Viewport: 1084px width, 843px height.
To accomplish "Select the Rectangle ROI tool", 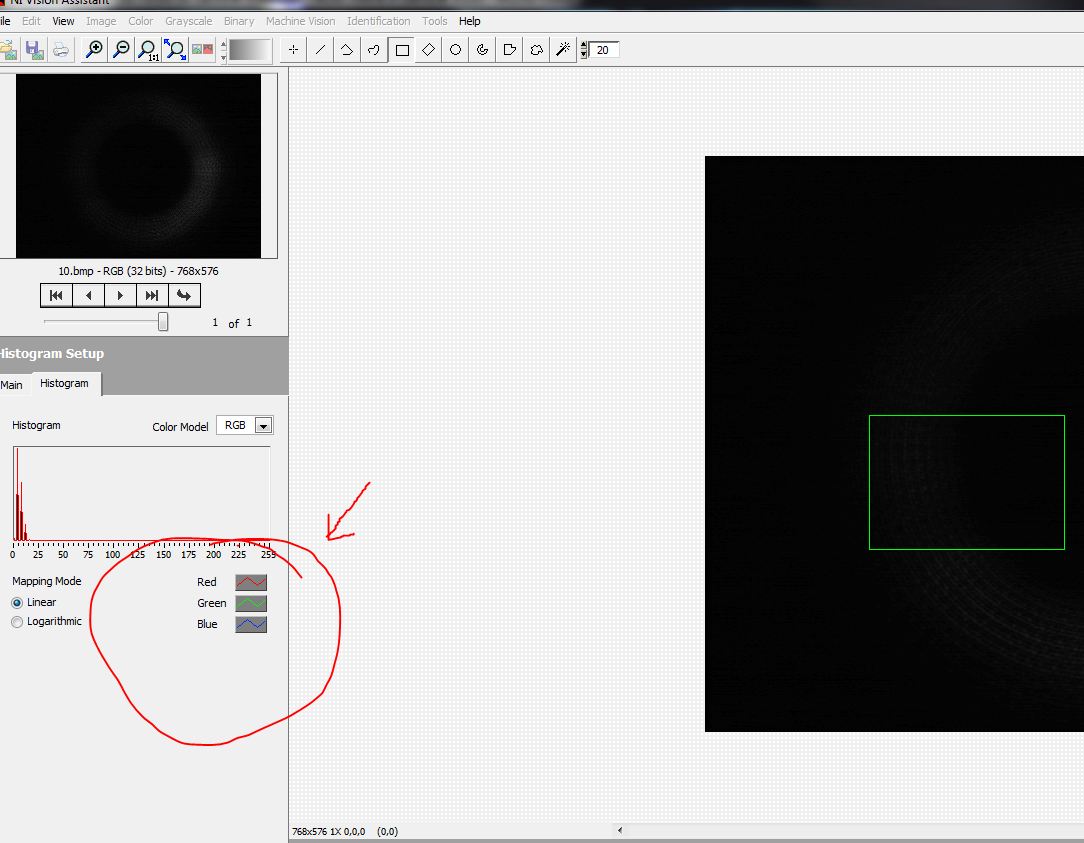I will pyautogui.click(x=402, y=50).
